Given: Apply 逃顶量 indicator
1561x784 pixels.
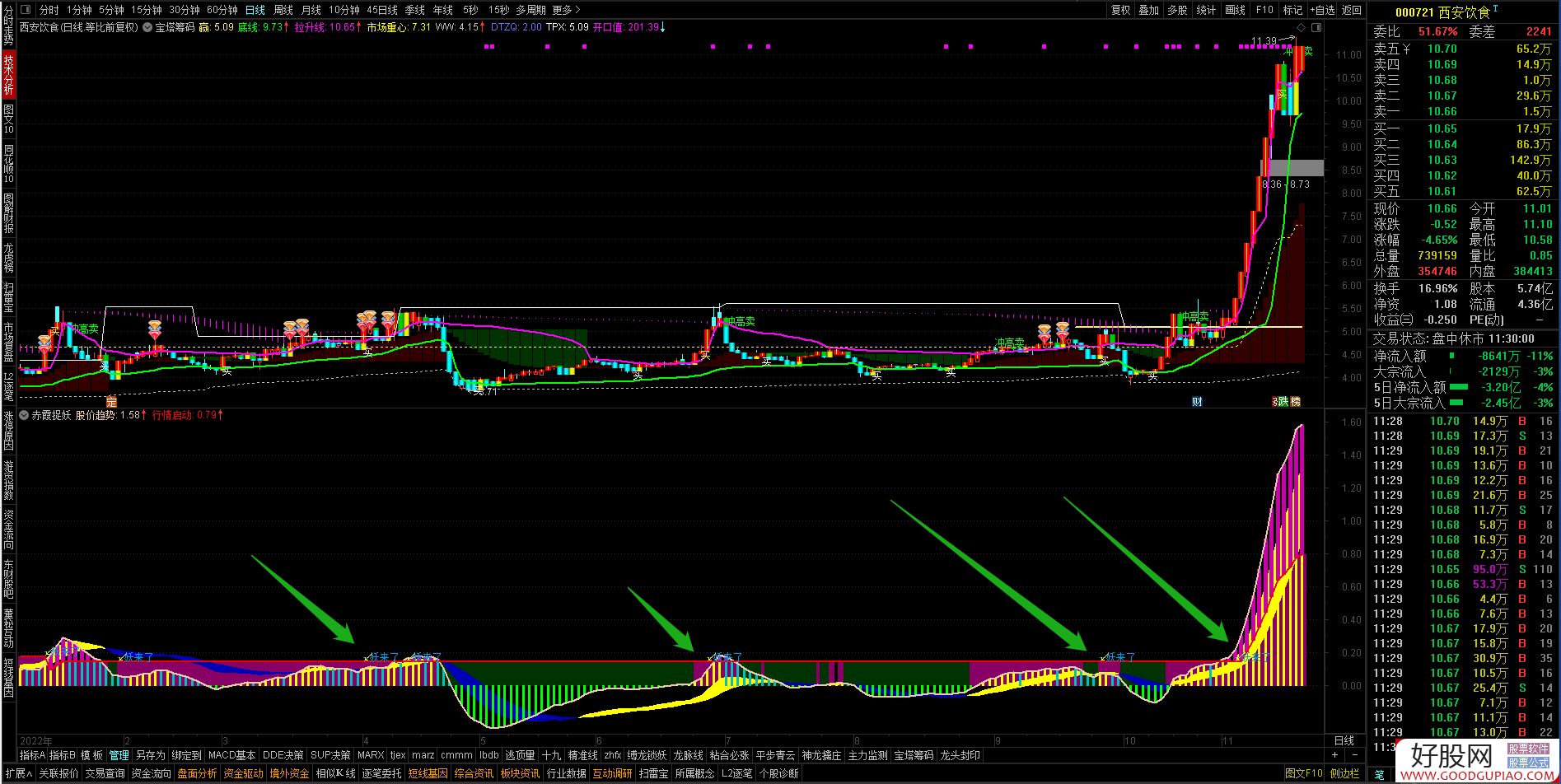Looking at the screenshot, I should (520, 755).
